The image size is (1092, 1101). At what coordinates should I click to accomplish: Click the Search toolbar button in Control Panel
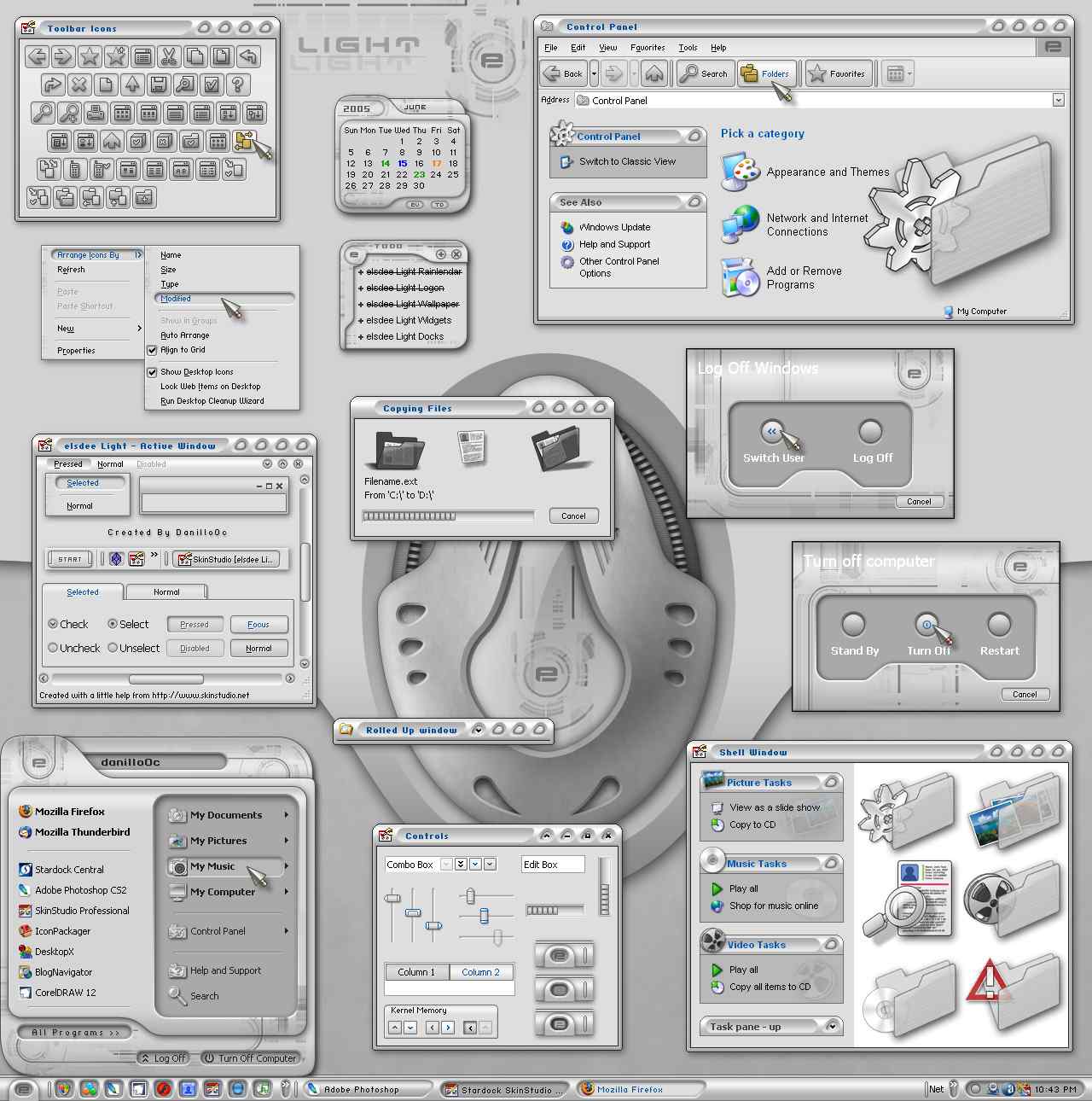[705, 73]
